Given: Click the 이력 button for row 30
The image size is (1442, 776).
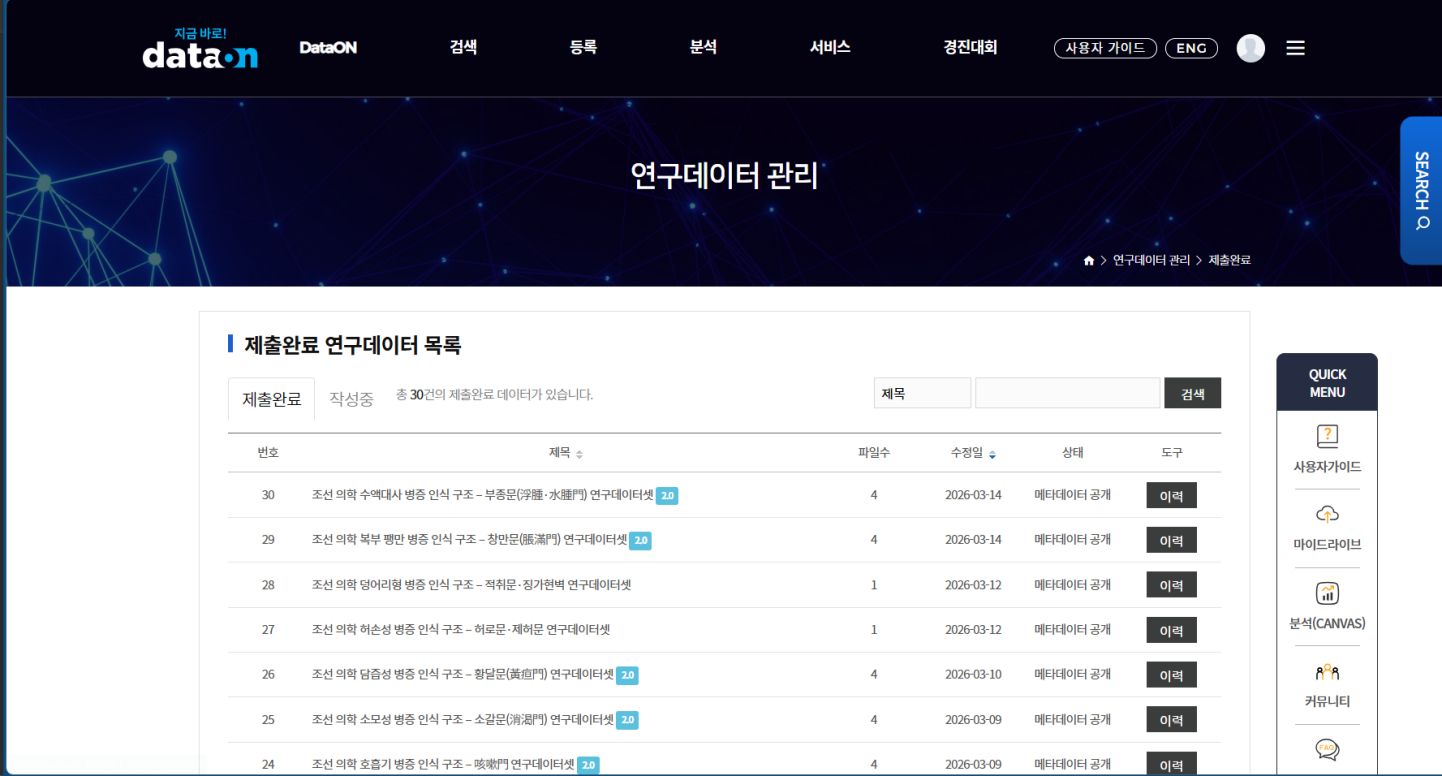Looking at the screenshot, I should [1170, 495].
